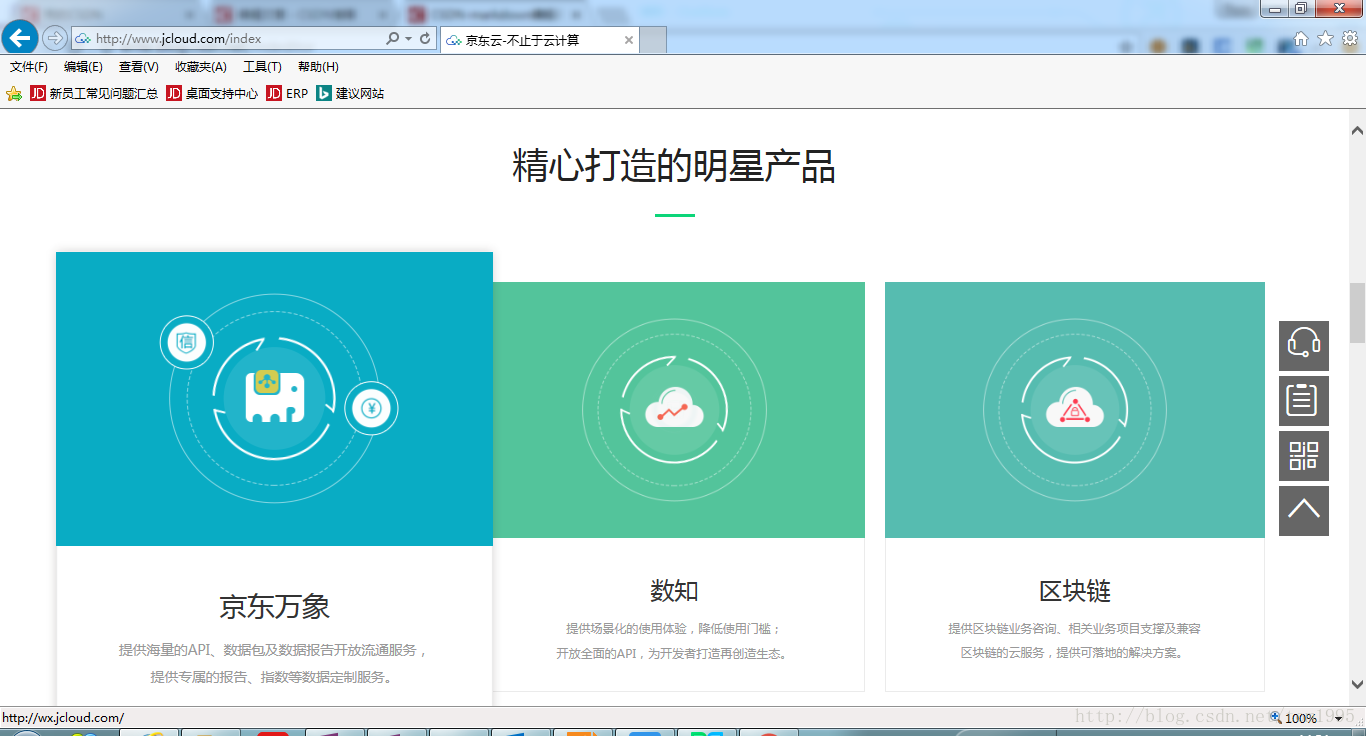Screen dimensions: 1366x736
Task: Click the description text 提供海量的API、数据包及数据报告开放流通服务
Action: pyautogui.click(x=274, y=651)
